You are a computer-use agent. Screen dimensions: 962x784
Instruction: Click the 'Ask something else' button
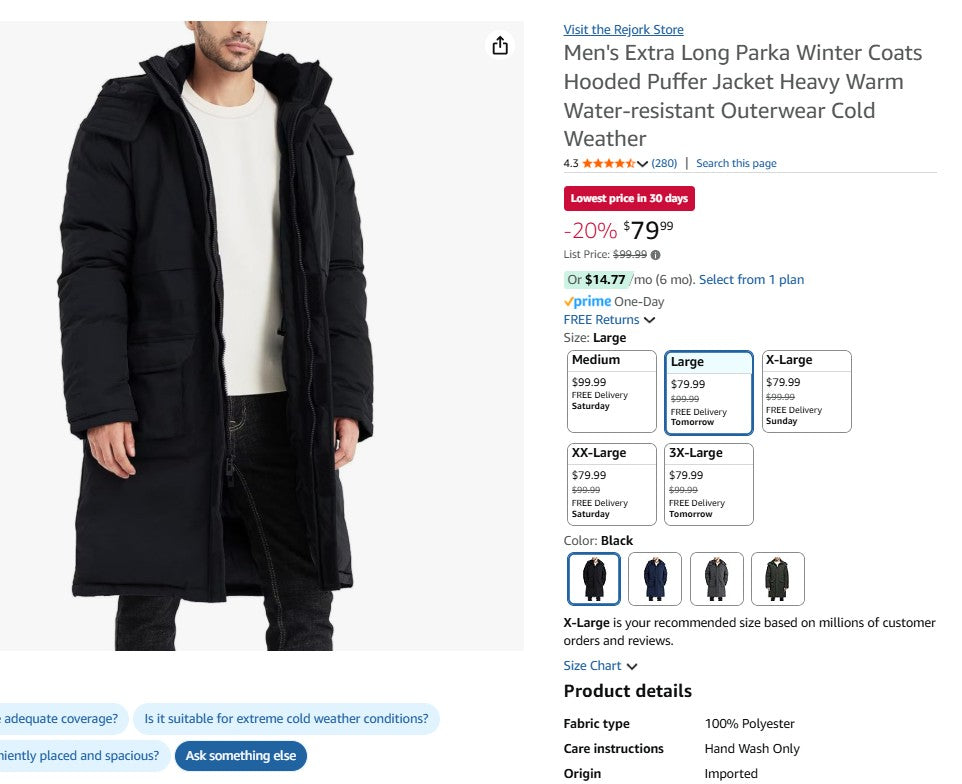pos(241,756)
